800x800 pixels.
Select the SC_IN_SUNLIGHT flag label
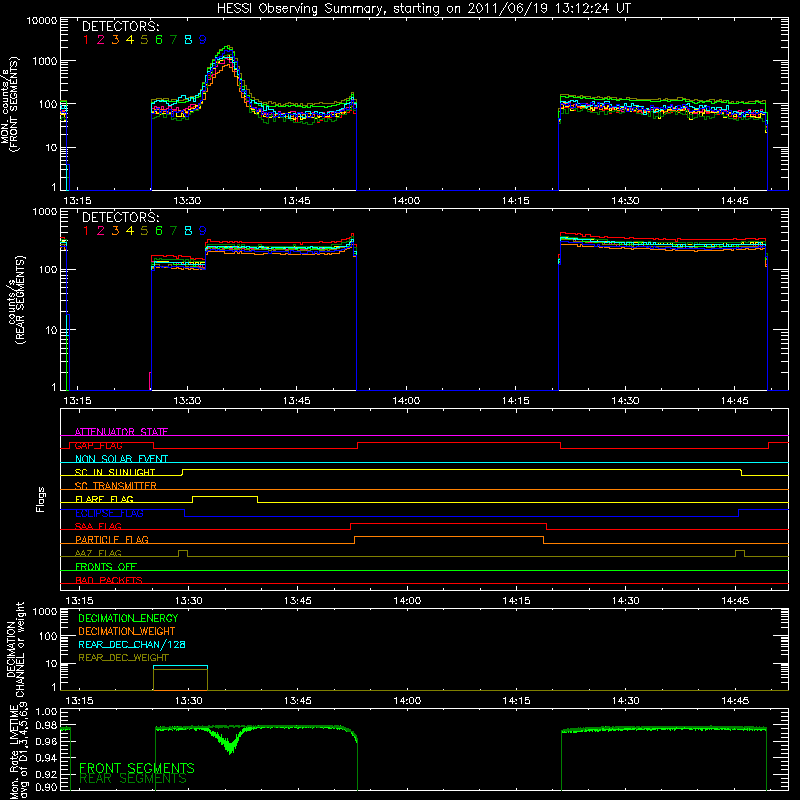click(115, 472)
